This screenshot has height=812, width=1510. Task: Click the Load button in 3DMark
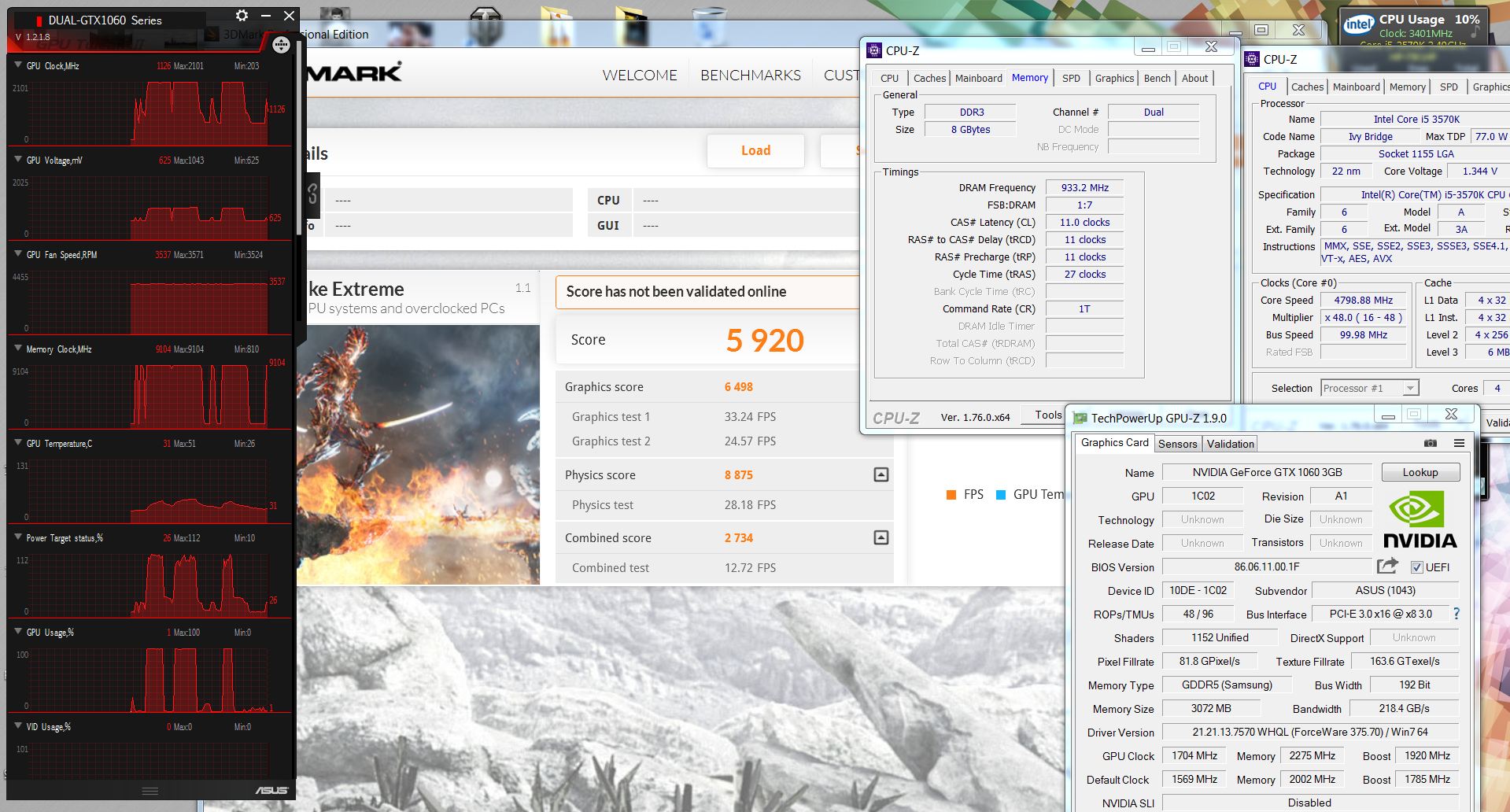[755, 150]
